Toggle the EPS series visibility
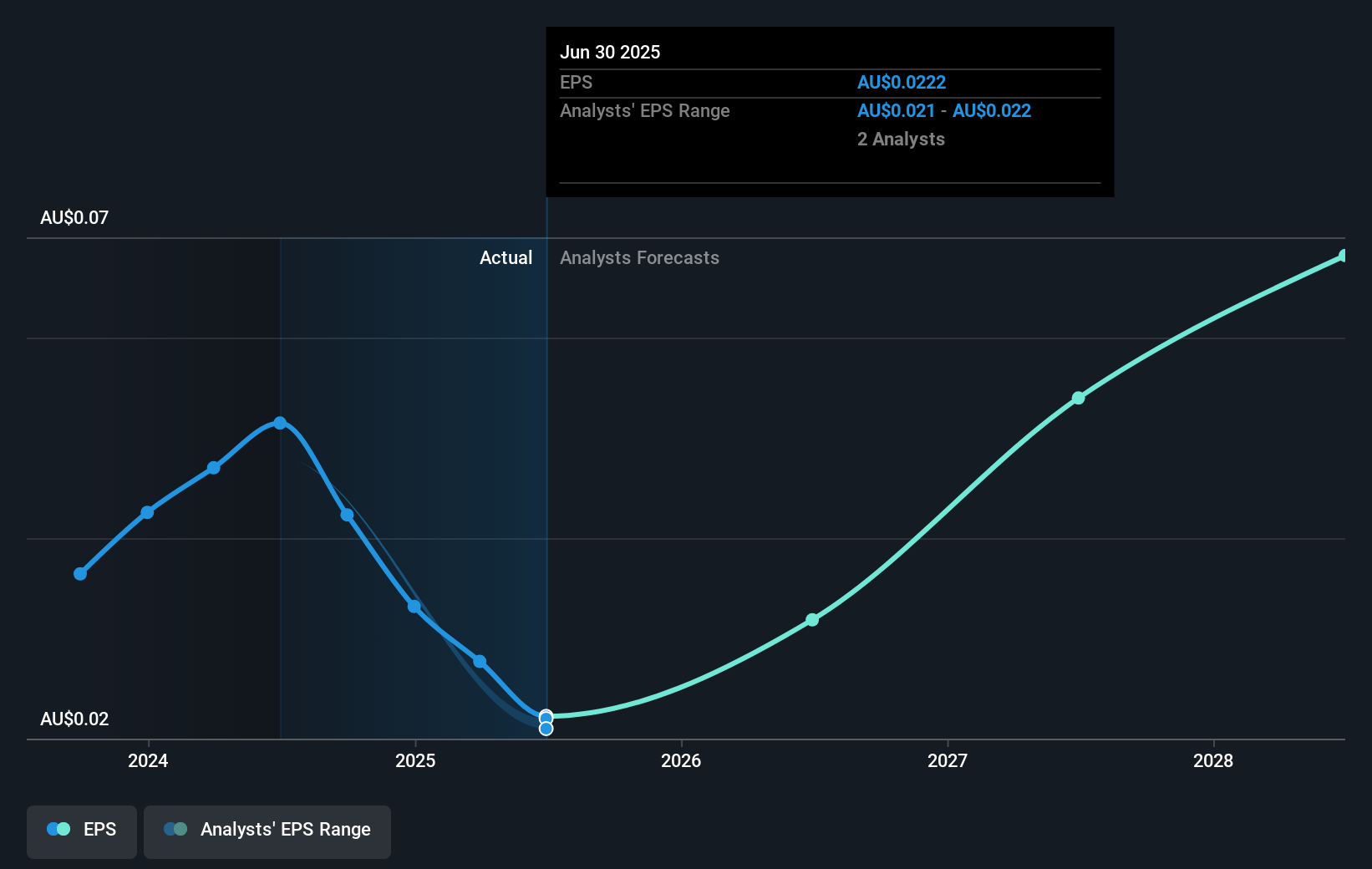The height and width of the screenshot is (869, 1372). [81, 831]
